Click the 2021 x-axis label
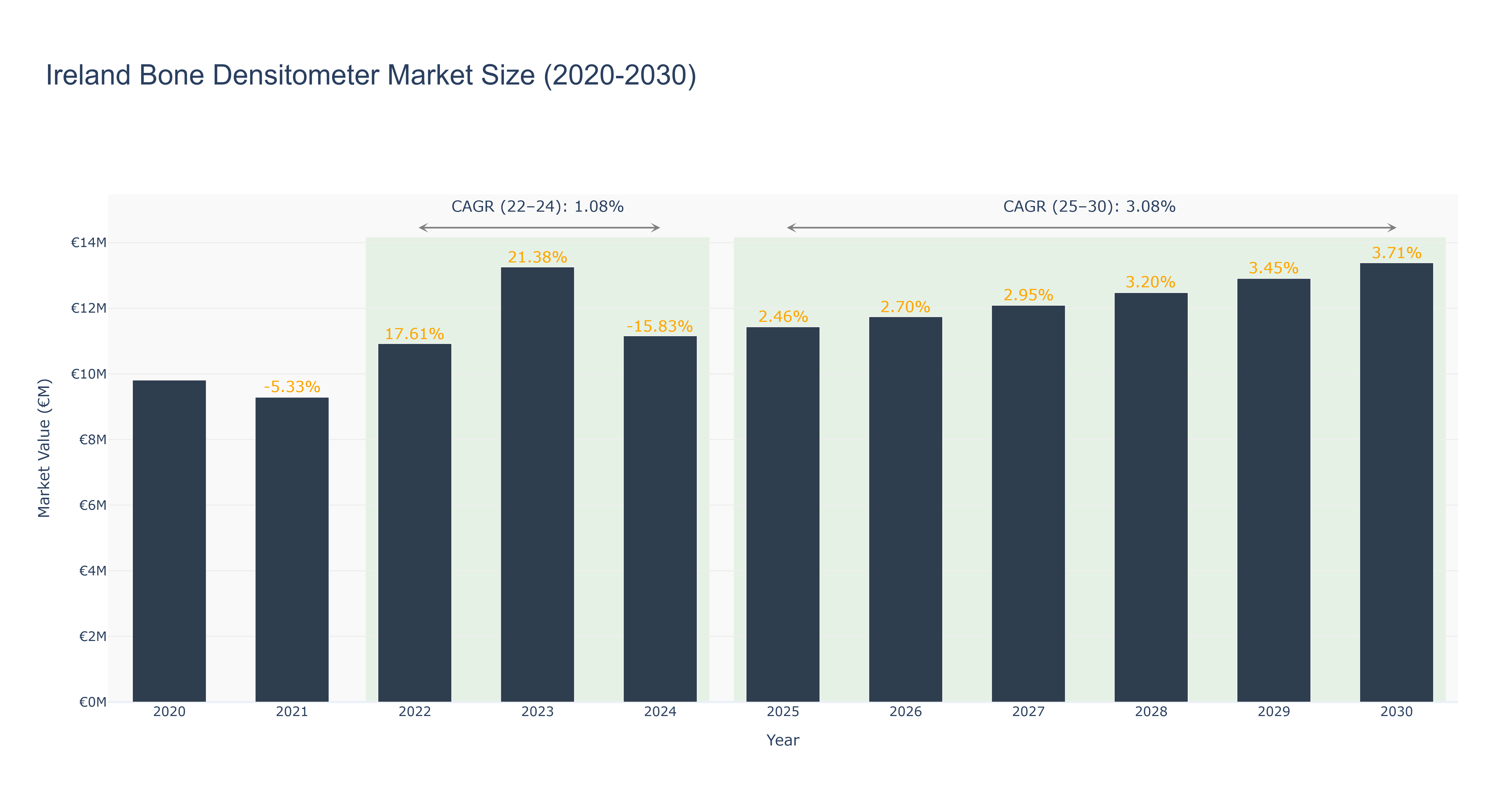Viewport: 1512px width, 810px height. pos(292,712)
